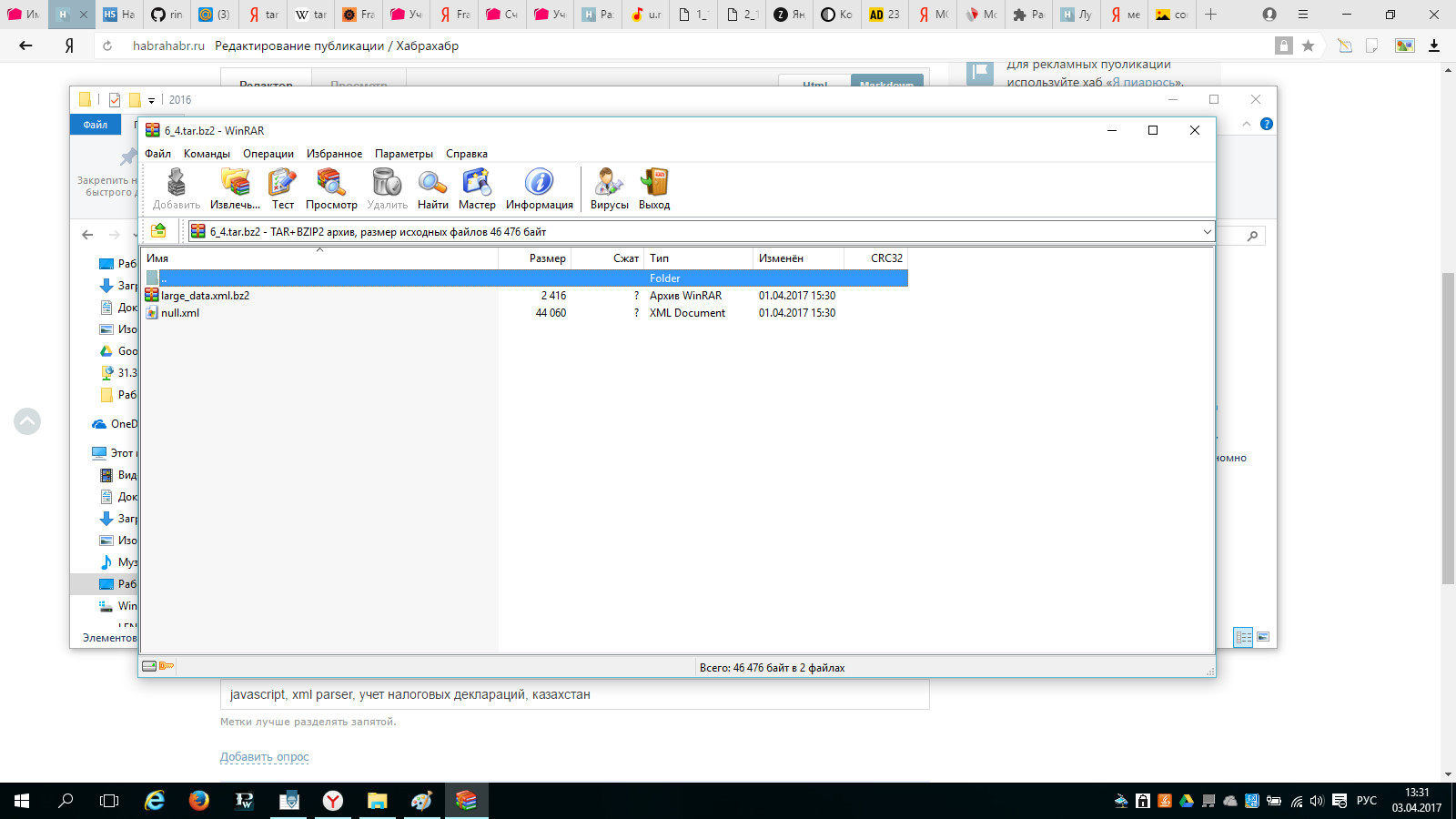Switch Explorer to large icons view
The image size is (1456, 819).
pyautogui.click(x=1263, y=637)
